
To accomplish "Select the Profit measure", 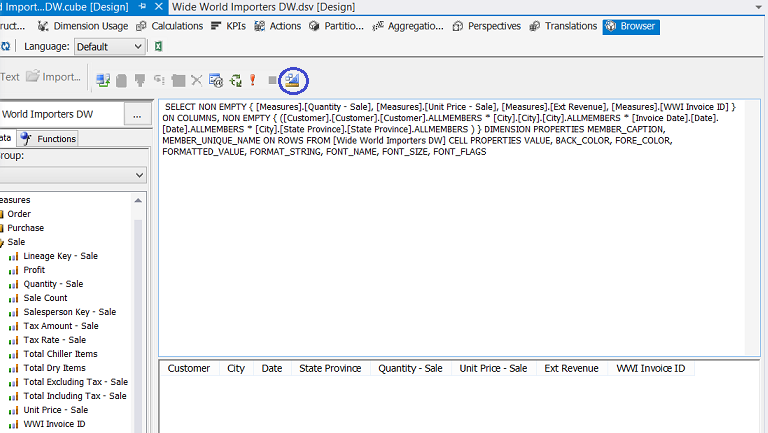I will pos(34,270).
